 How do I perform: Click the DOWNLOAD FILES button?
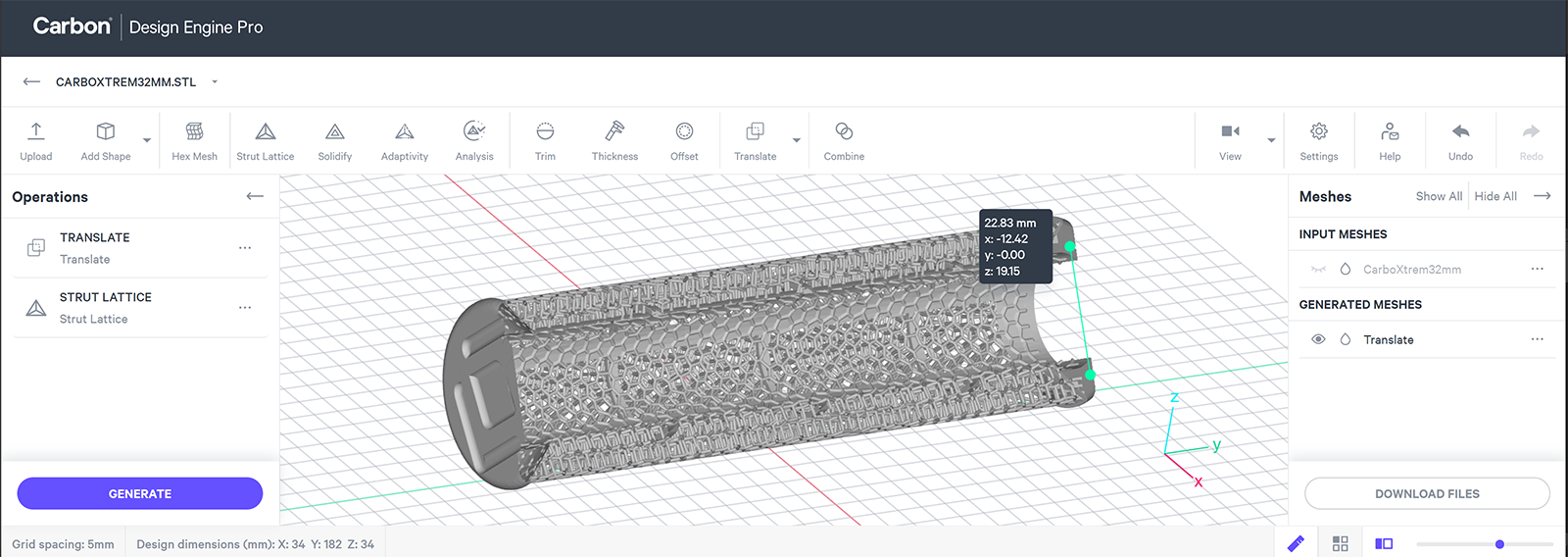coord(1426,493)
